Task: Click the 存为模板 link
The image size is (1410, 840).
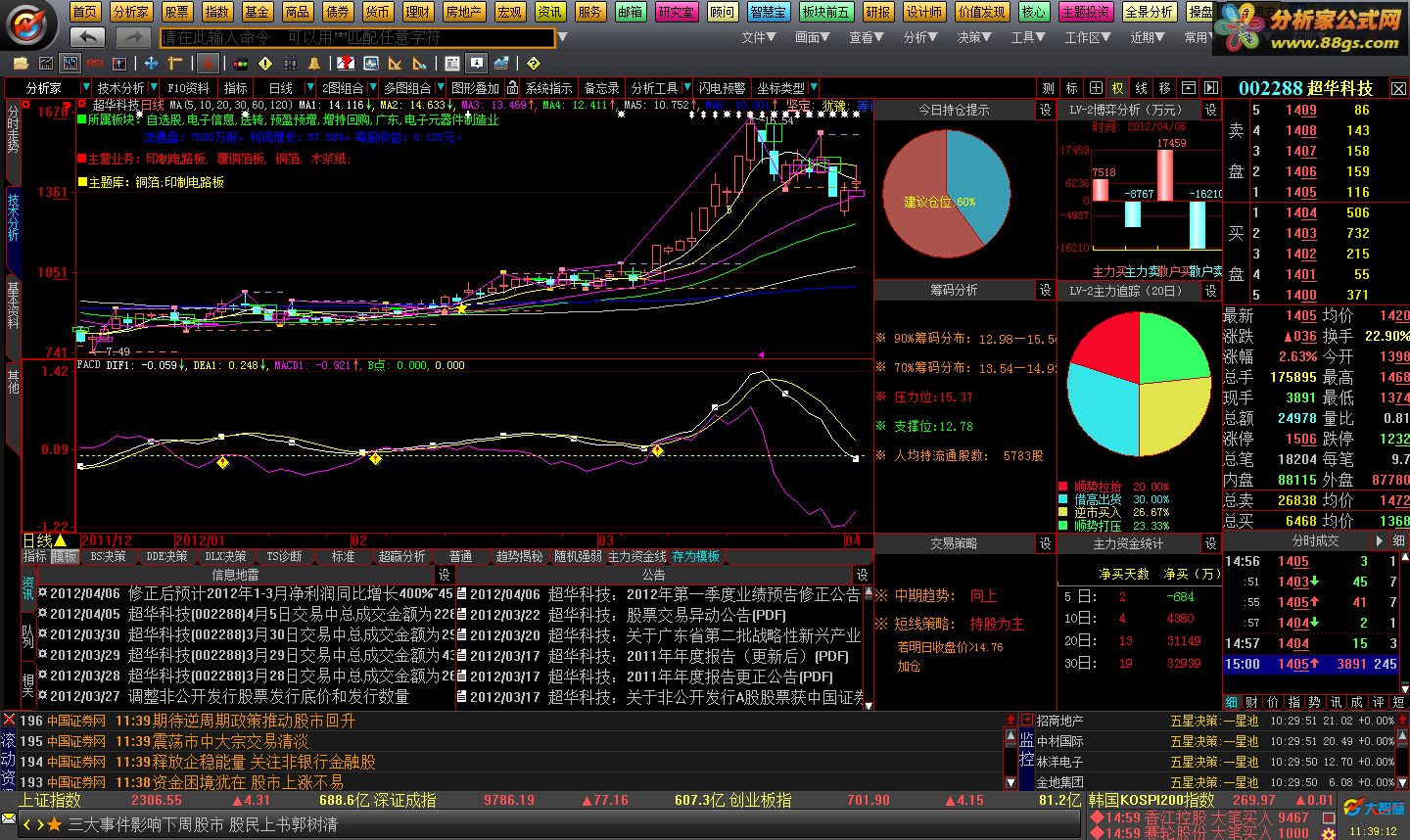Action: coord(696,556)
